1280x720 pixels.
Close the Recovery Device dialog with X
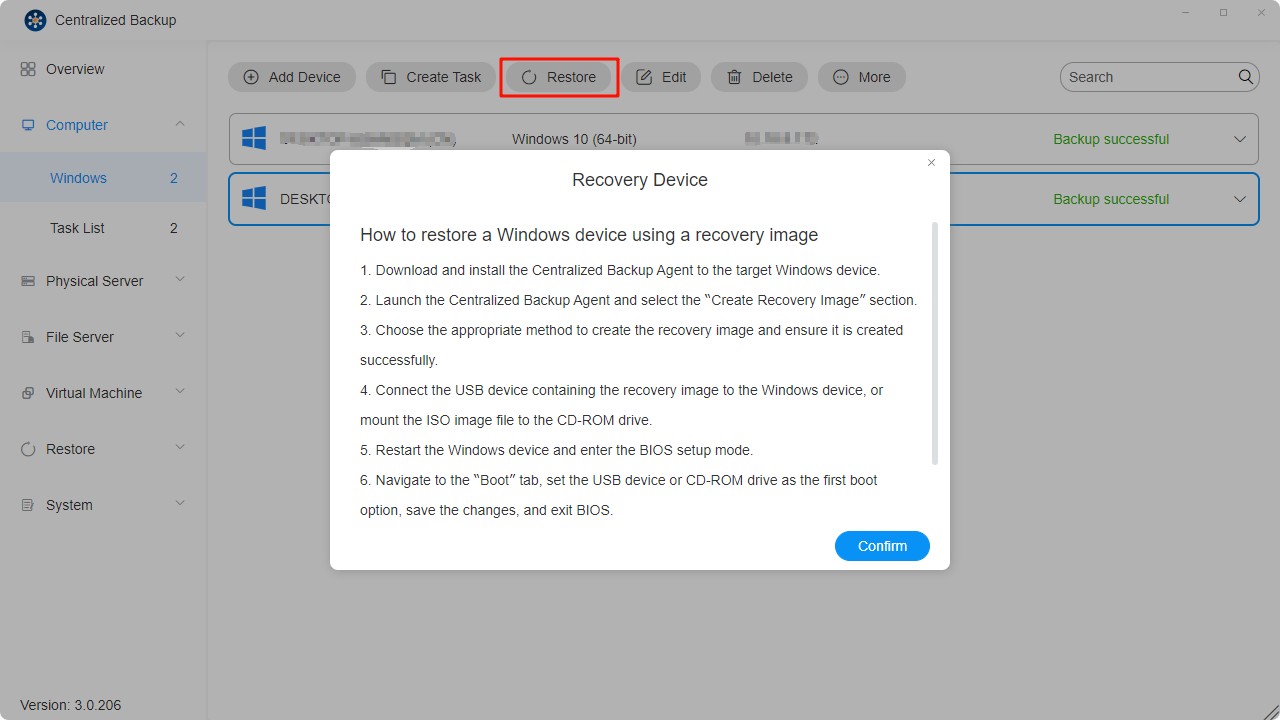(x=931, y=162)
